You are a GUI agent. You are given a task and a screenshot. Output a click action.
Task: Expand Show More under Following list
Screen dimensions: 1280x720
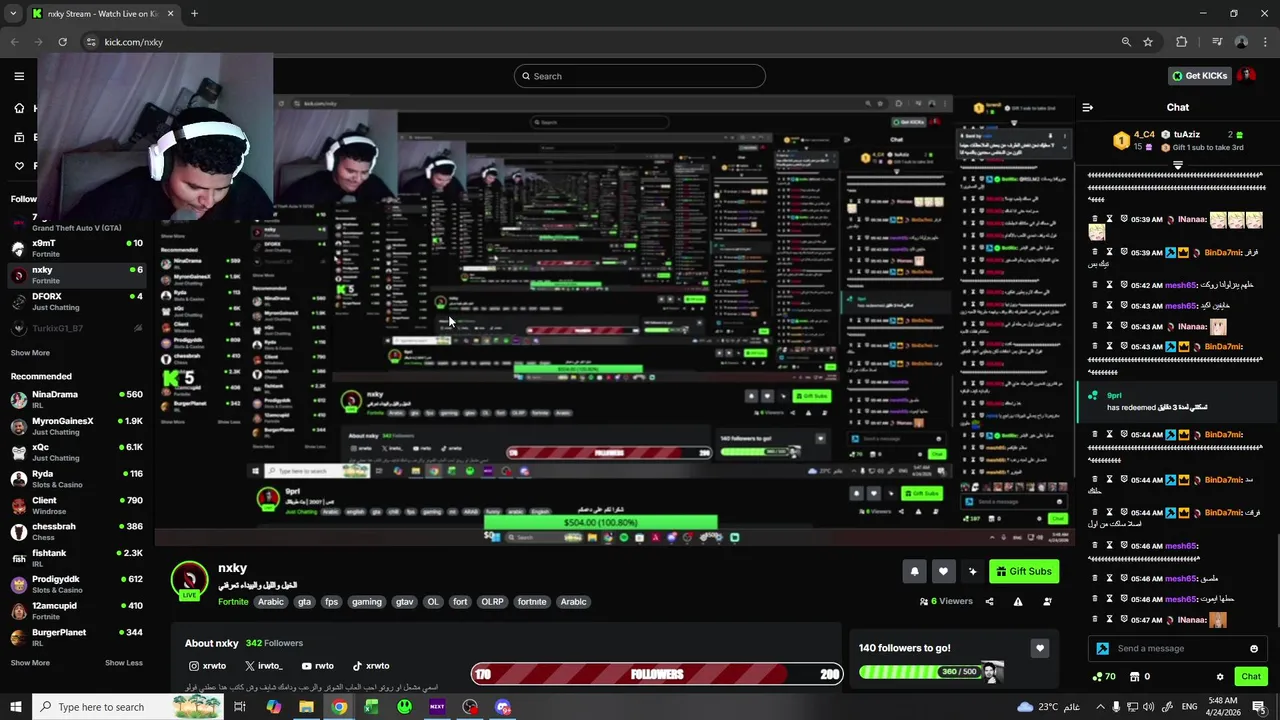point(30,353)
